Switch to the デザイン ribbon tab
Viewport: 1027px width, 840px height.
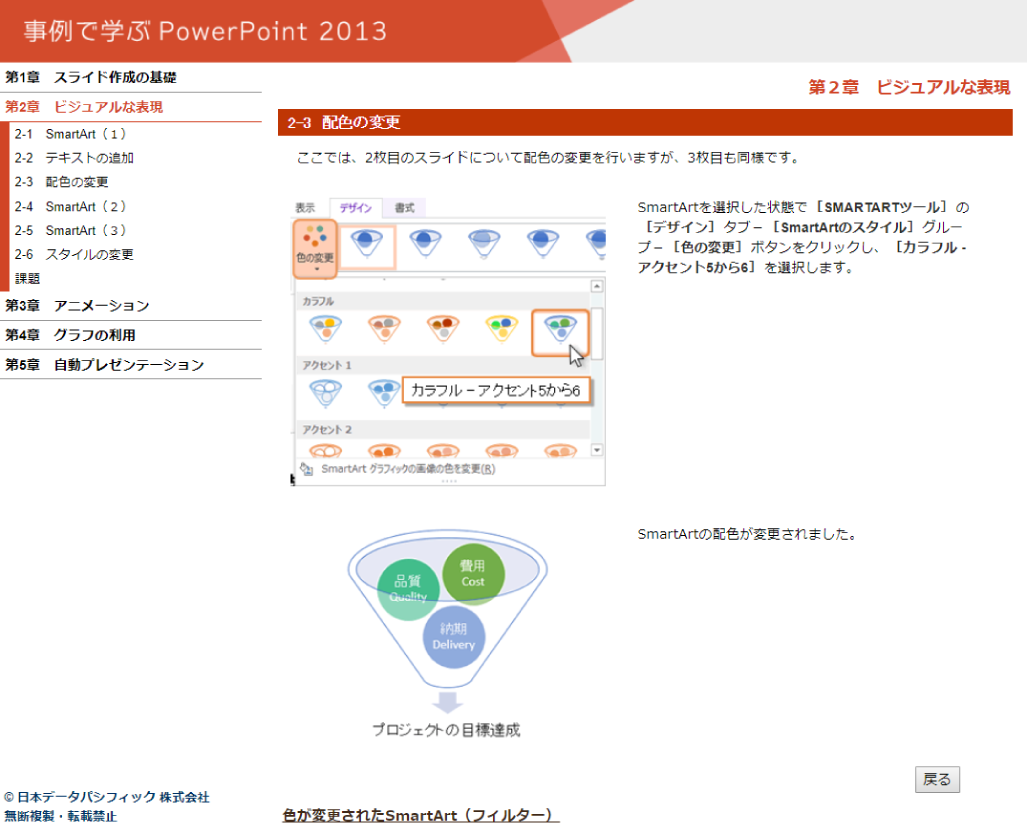coord(356,208)
